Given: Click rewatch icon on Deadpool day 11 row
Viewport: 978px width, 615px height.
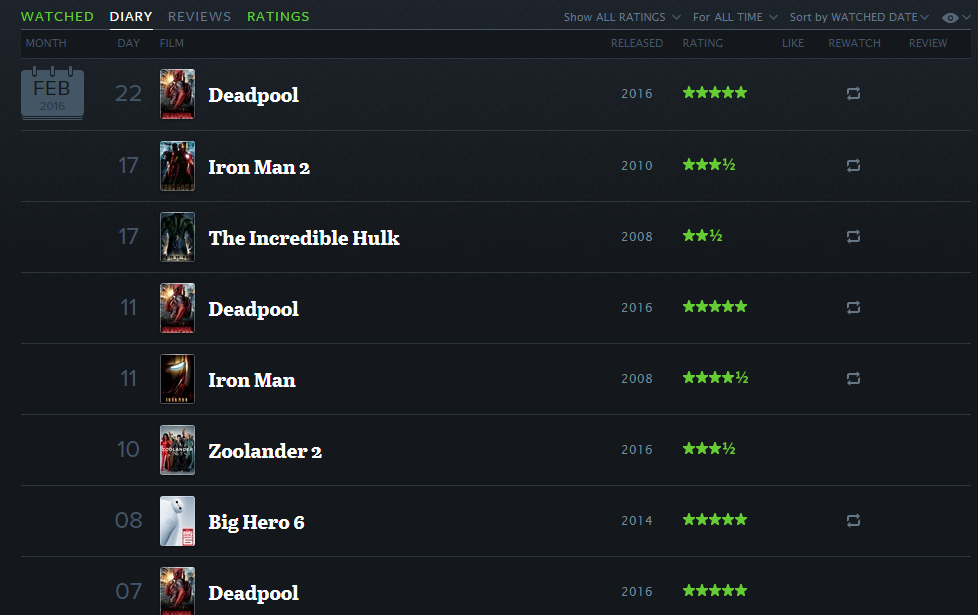Looking at the screenshot, I should [x=853, y=308].
